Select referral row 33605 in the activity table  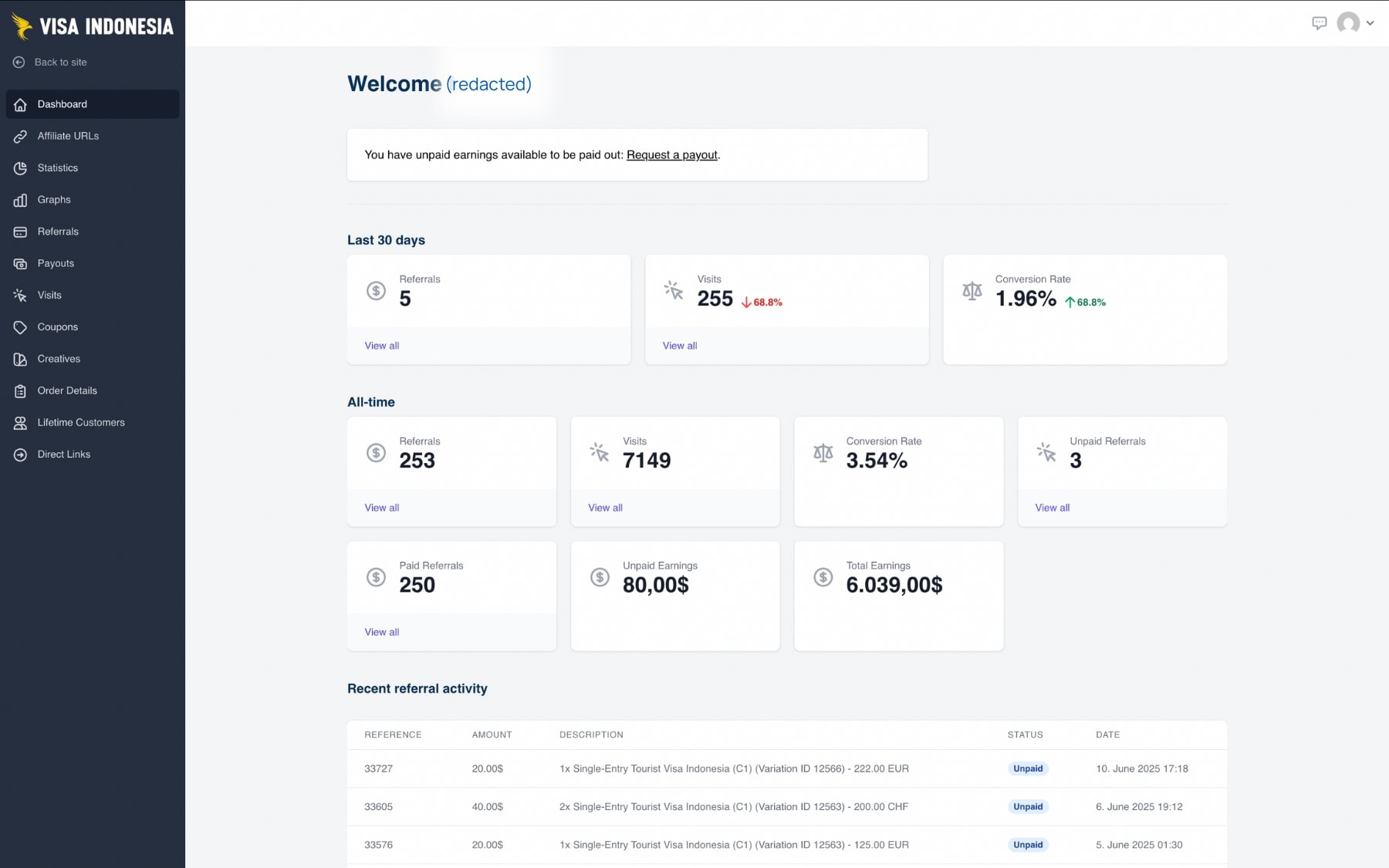(x=694, y=807)
